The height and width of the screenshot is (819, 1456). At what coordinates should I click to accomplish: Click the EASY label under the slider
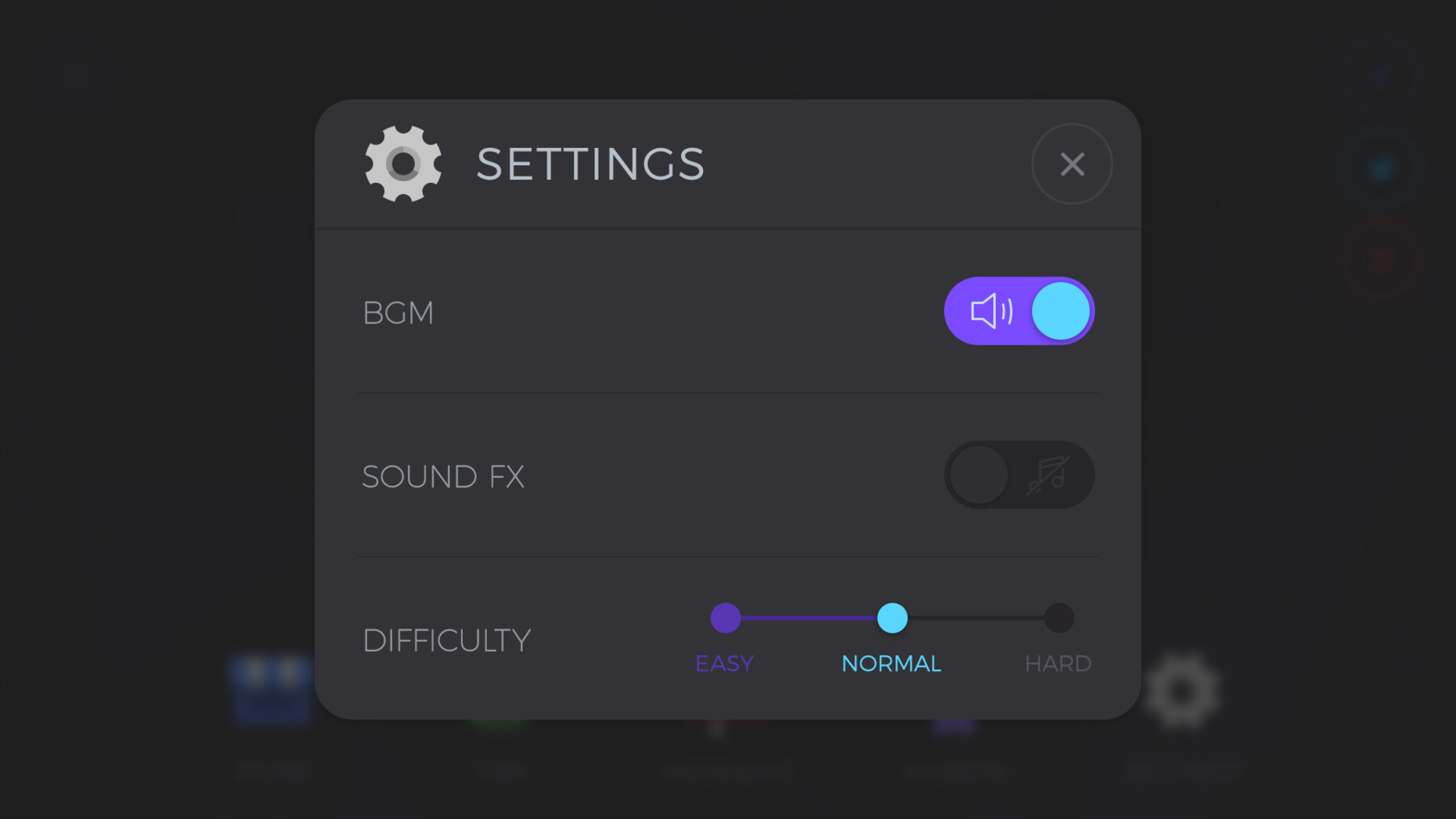tap(725, 664)
